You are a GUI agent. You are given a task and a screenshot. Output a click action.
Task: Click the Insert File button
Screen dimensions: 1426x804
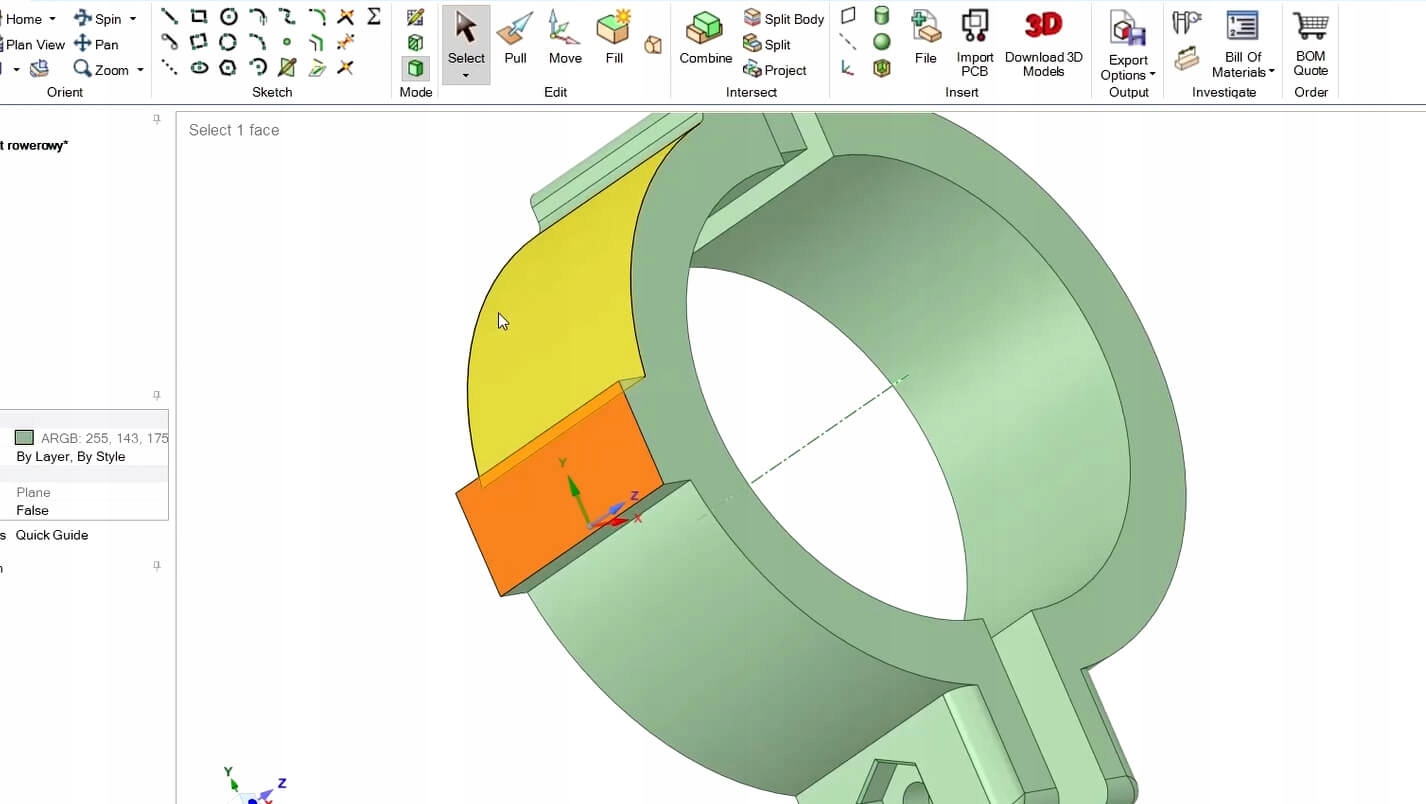click(x=926, y=39)
